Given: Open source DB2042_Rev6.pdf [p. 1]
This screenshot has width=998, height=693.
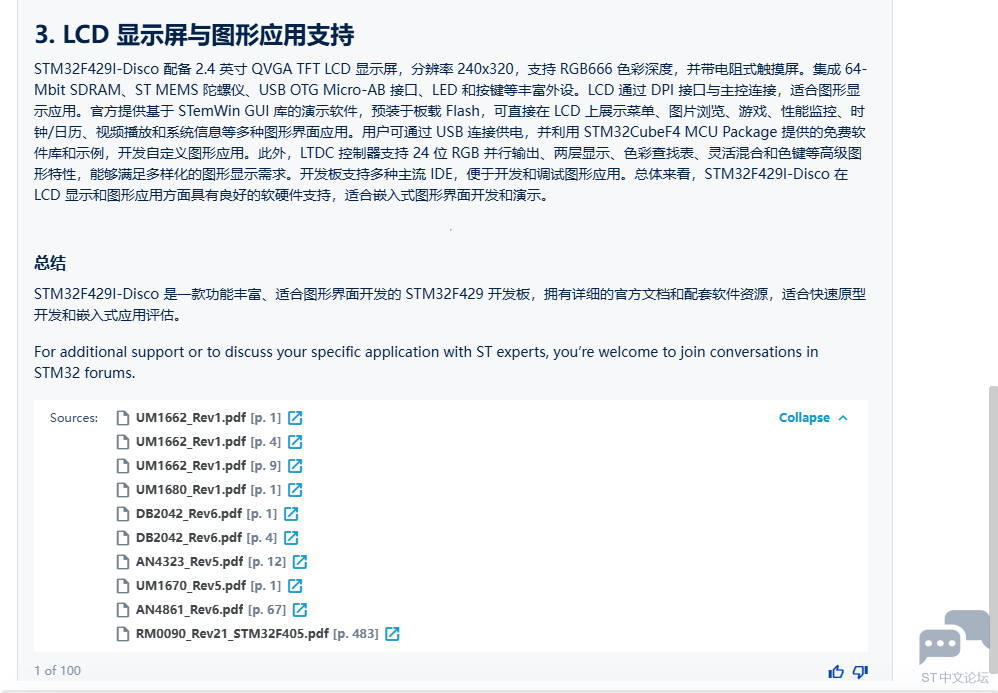Looking at the screenshot, I should tap(206, 514).
